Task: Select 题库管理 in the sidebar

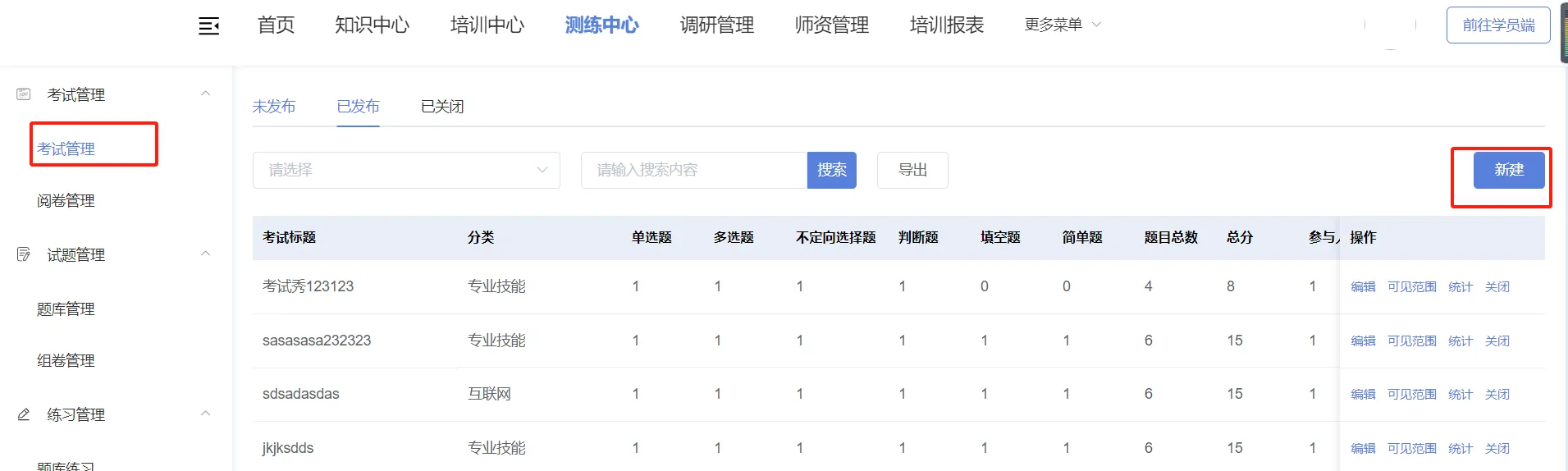Action: [66, 309]
